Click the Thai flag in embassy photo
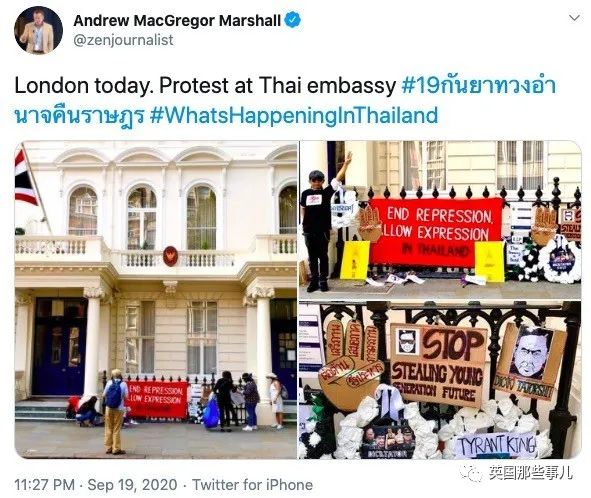 point(25,178)
